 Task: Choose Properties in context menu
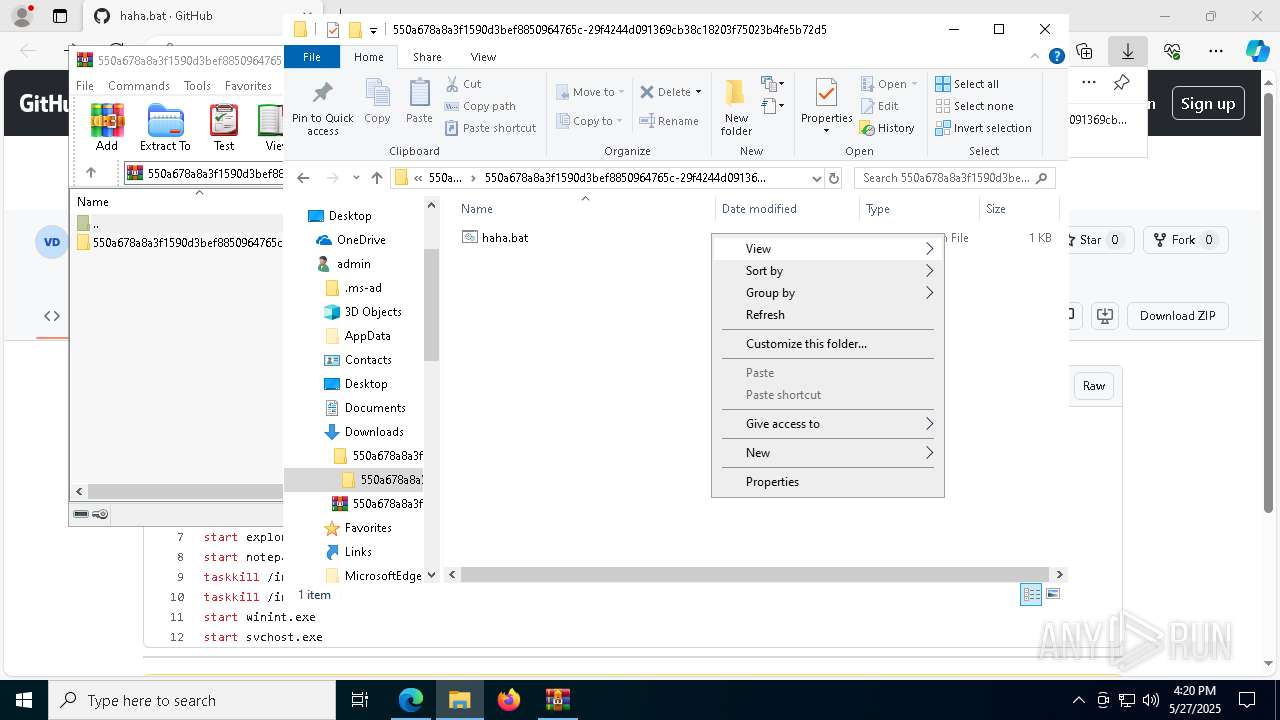point(827,482)
